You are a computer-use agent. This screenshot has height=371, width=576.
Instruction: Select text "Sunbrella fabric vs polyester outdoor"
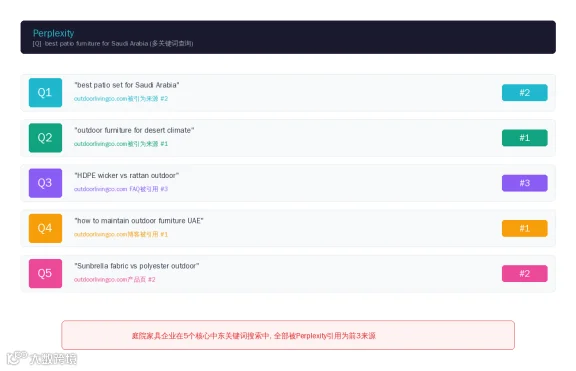[137, 266]
